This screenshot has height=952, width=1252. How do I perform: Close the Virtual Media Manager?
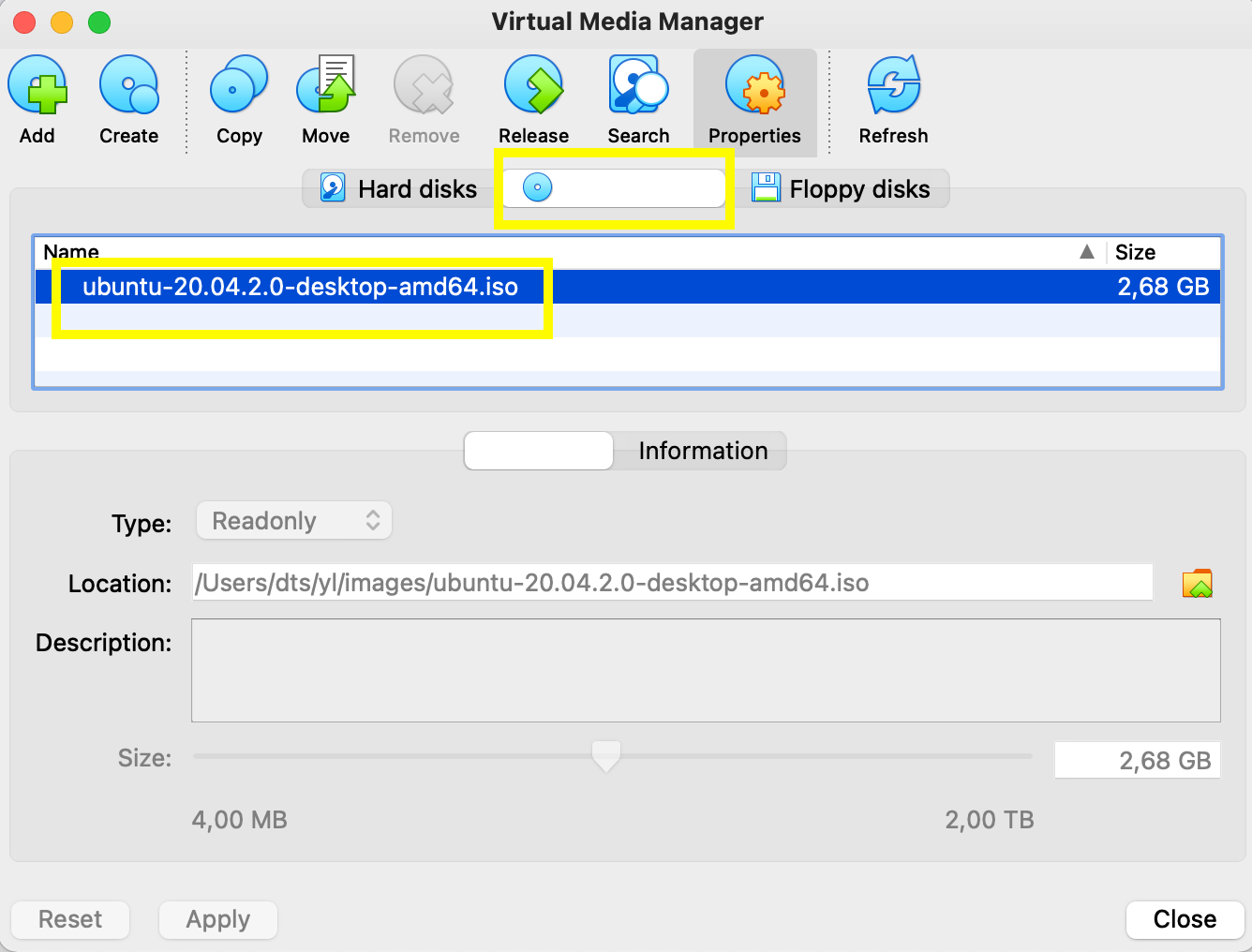[1184, 919]
